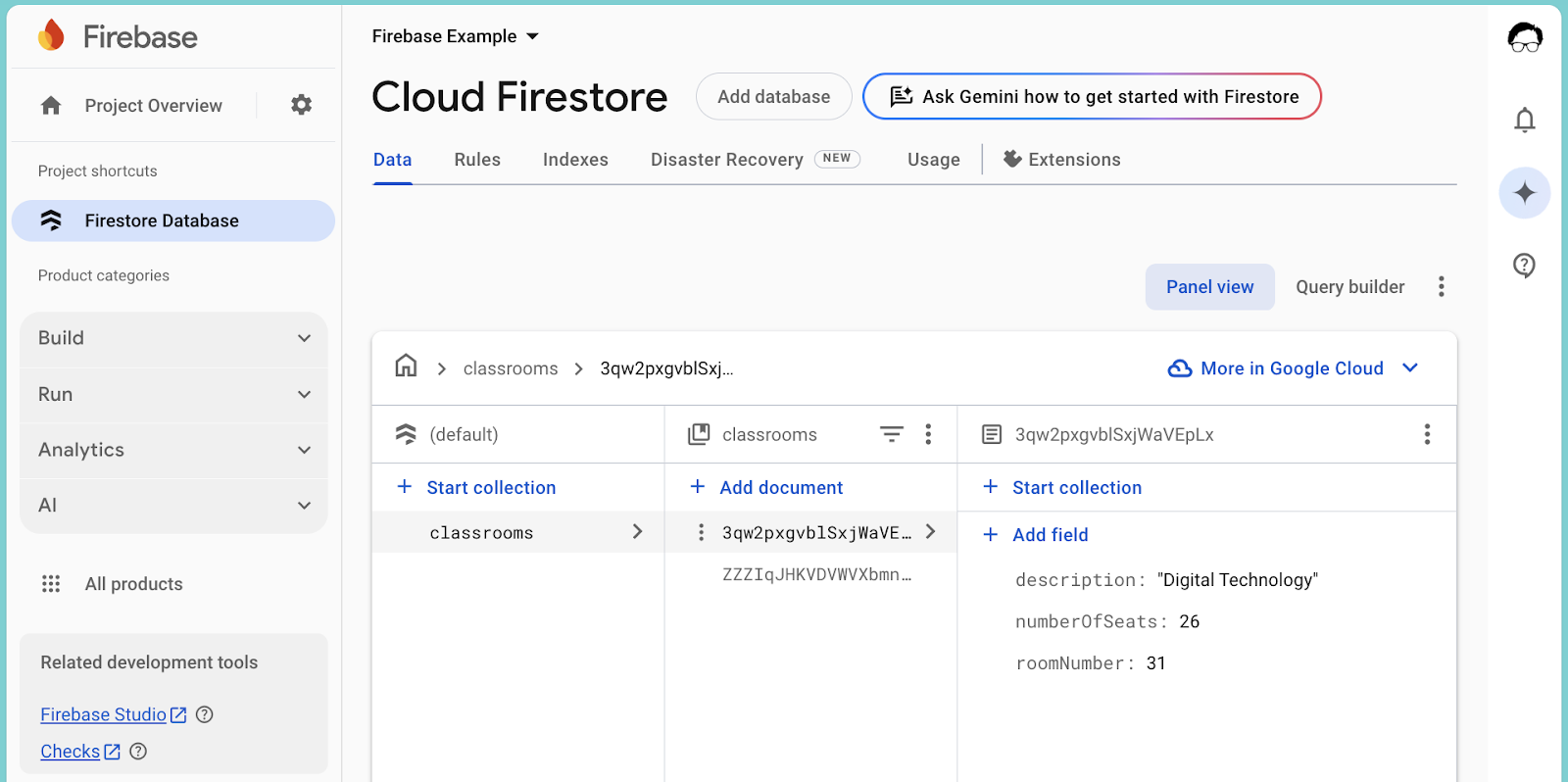Screen dimensions: 1568x782
Task: Click the chevron on classrooms collection row
Action: tap(637, 531)
